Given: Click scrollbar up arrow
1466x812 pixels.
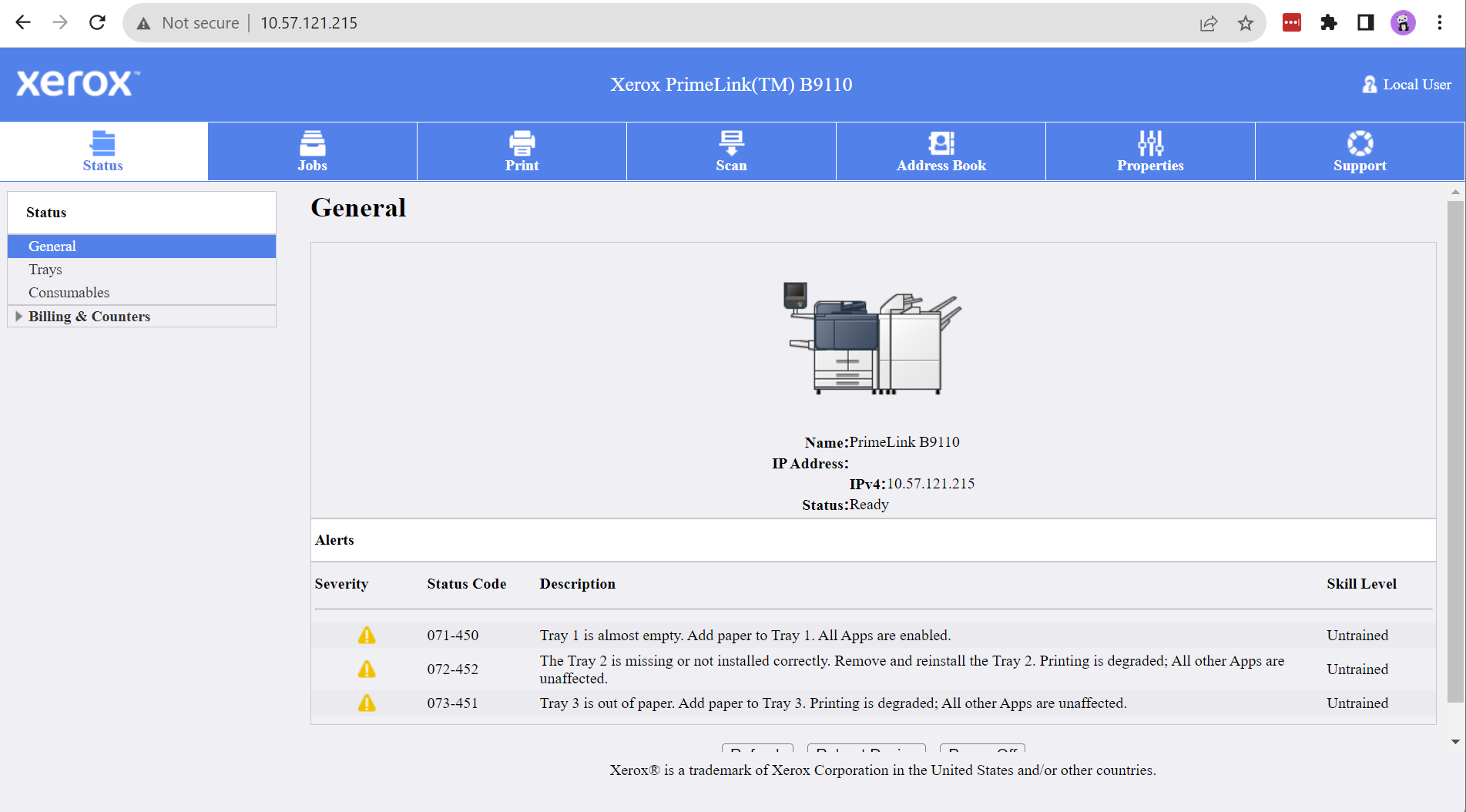Looking at the screenshot, I should click(x=1455, y=192).
